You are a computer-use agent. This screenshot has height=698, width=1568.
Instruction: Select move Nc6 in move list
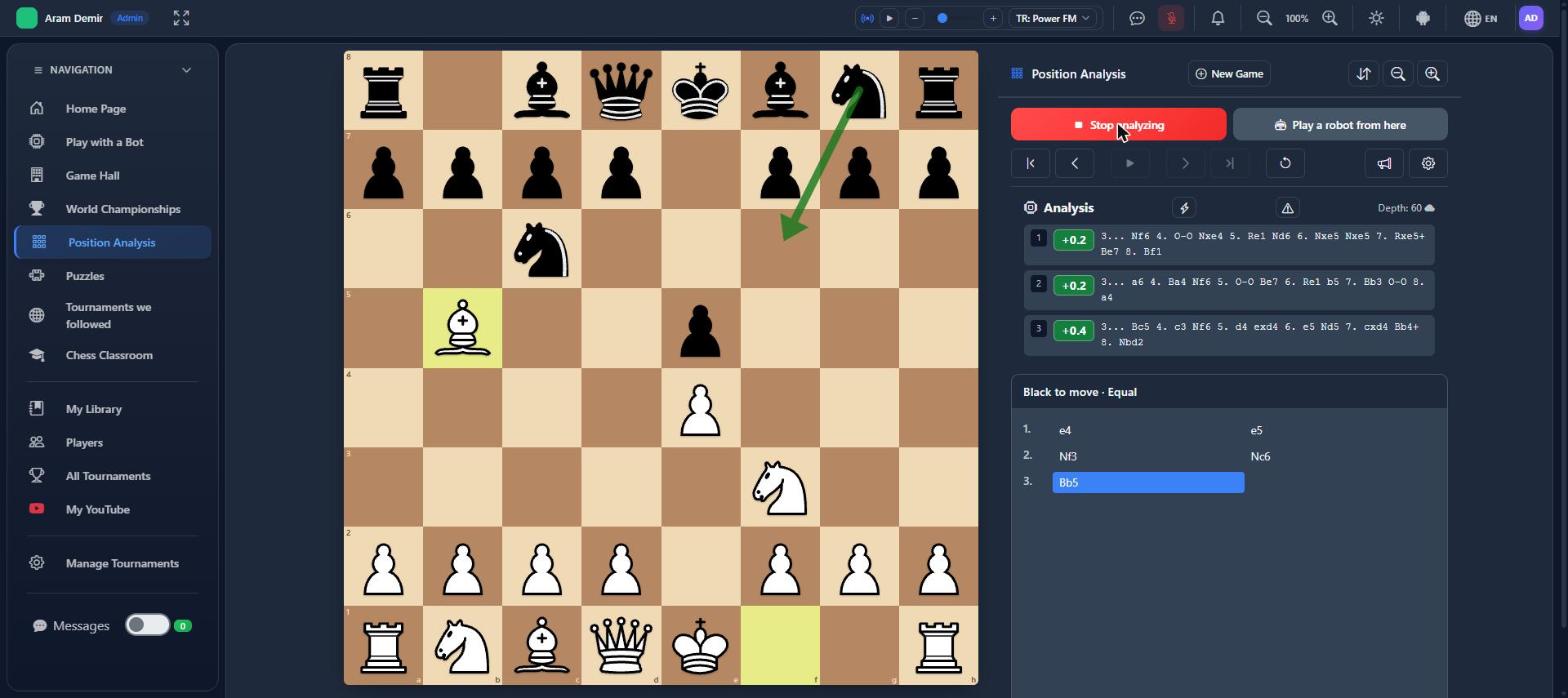[x=1340, y=456]
